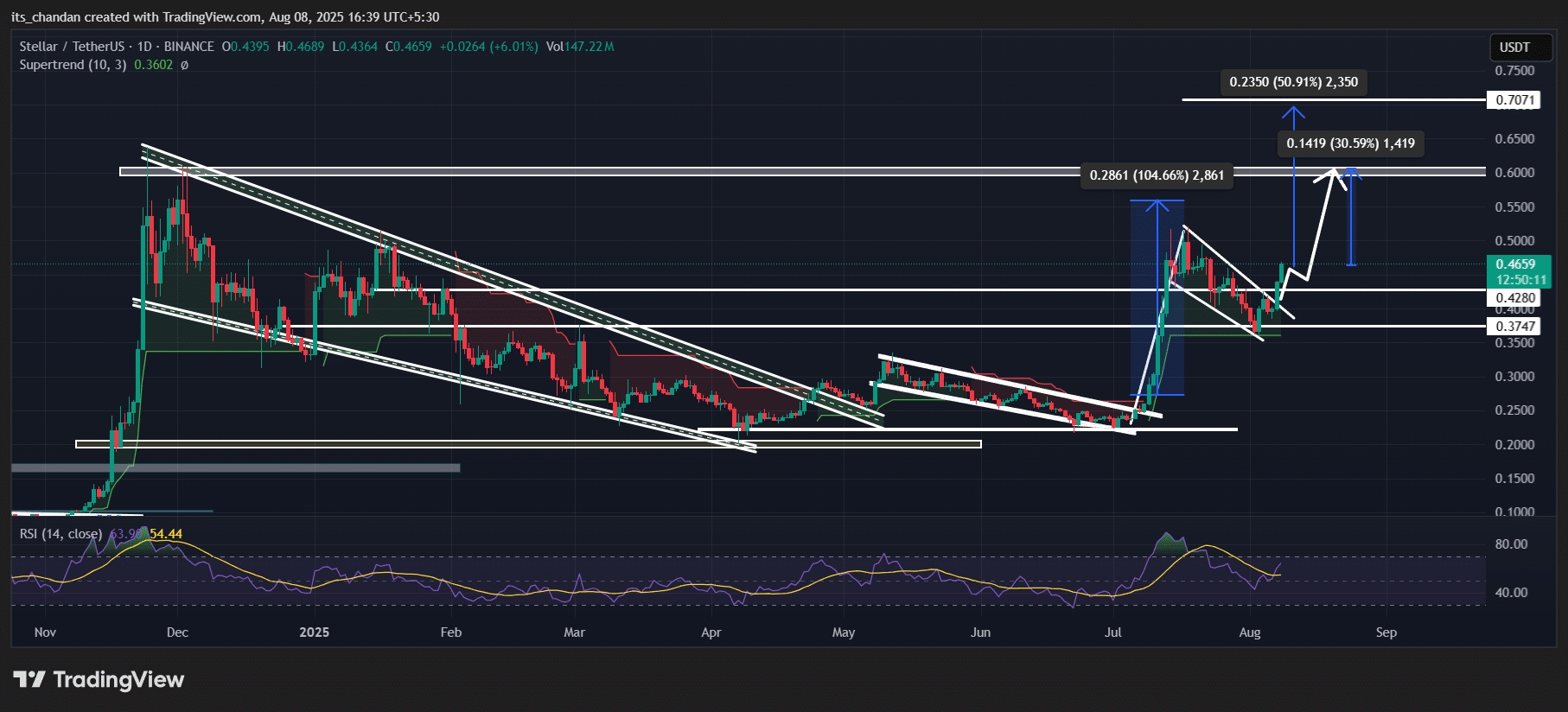This screenshot has height=712, width=1568.
Task: Click the white projection arrowhead near 0.6000
Action: coord(1334,175)
